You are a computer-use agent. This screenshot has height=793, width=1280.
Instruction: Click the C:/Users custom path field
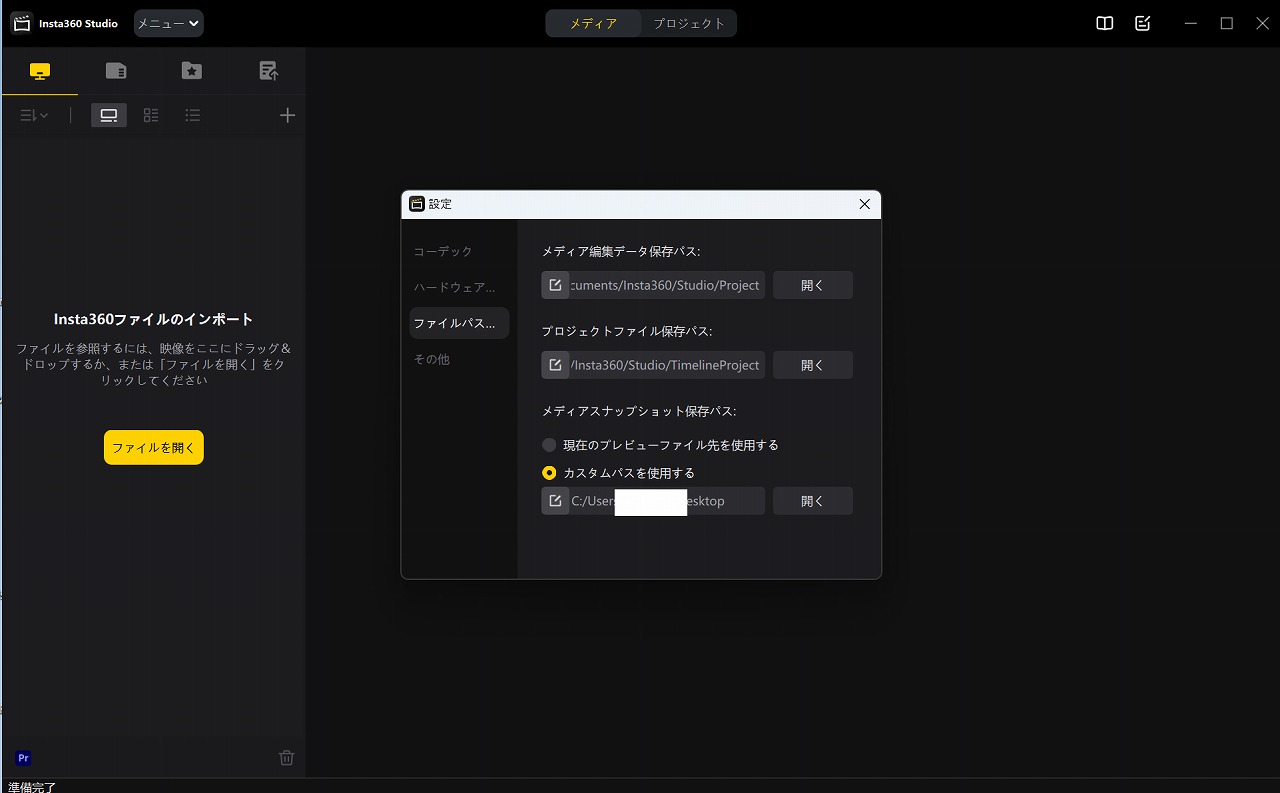coord(667,501)
